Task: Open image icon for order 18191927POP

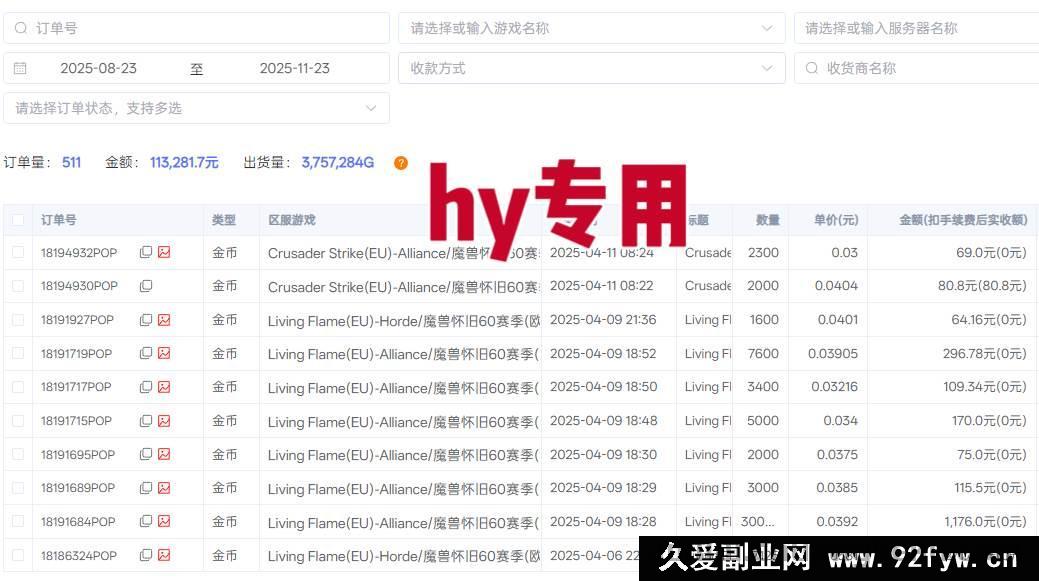Action: [164, 320]
